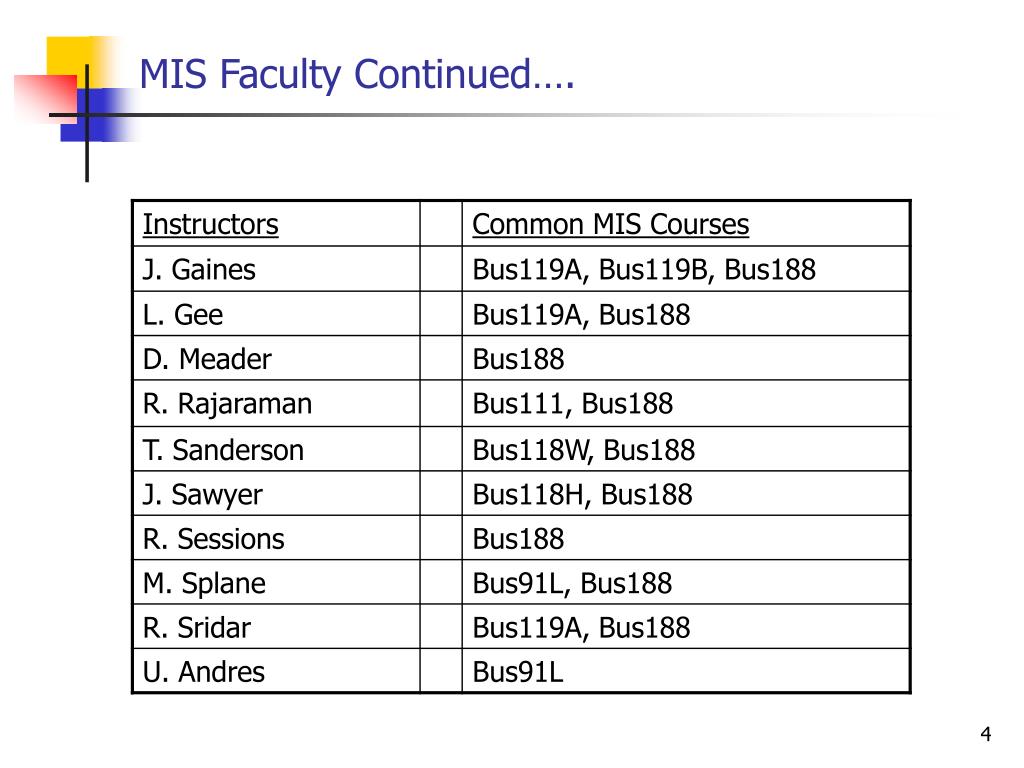1024x768 pixels.
Task: Click the Bus119A, Bus119B, Bus188 courses cell
Action: point(686,269)
